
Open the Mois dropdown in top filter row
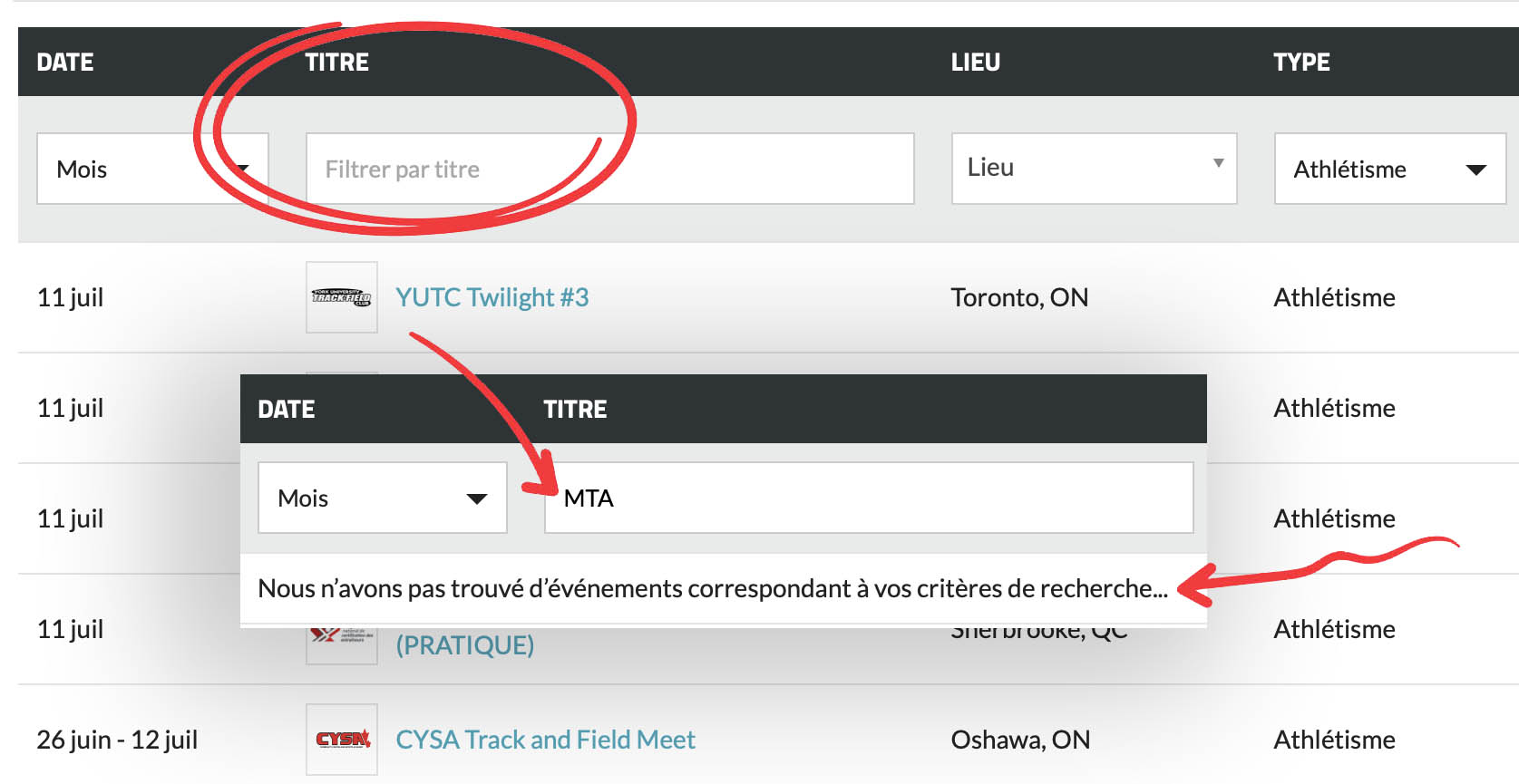127,169
